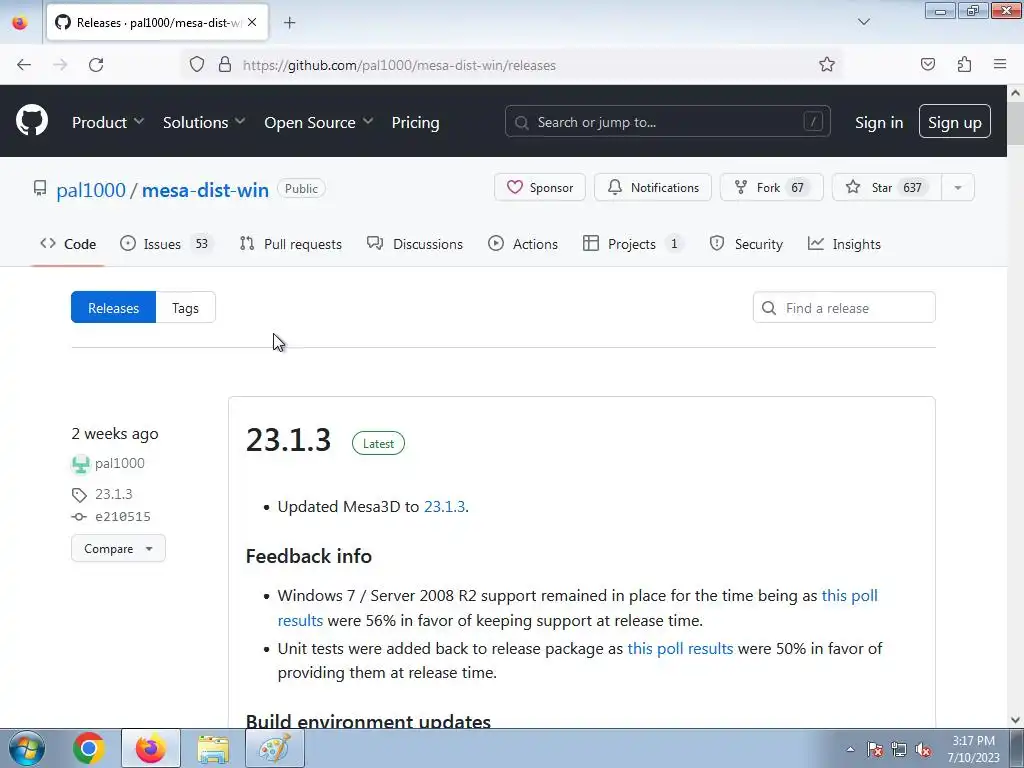This screenshot has width=1024, height=768.
Task: Open the unit tests this poll results link
Action: (x=680, y=648)
